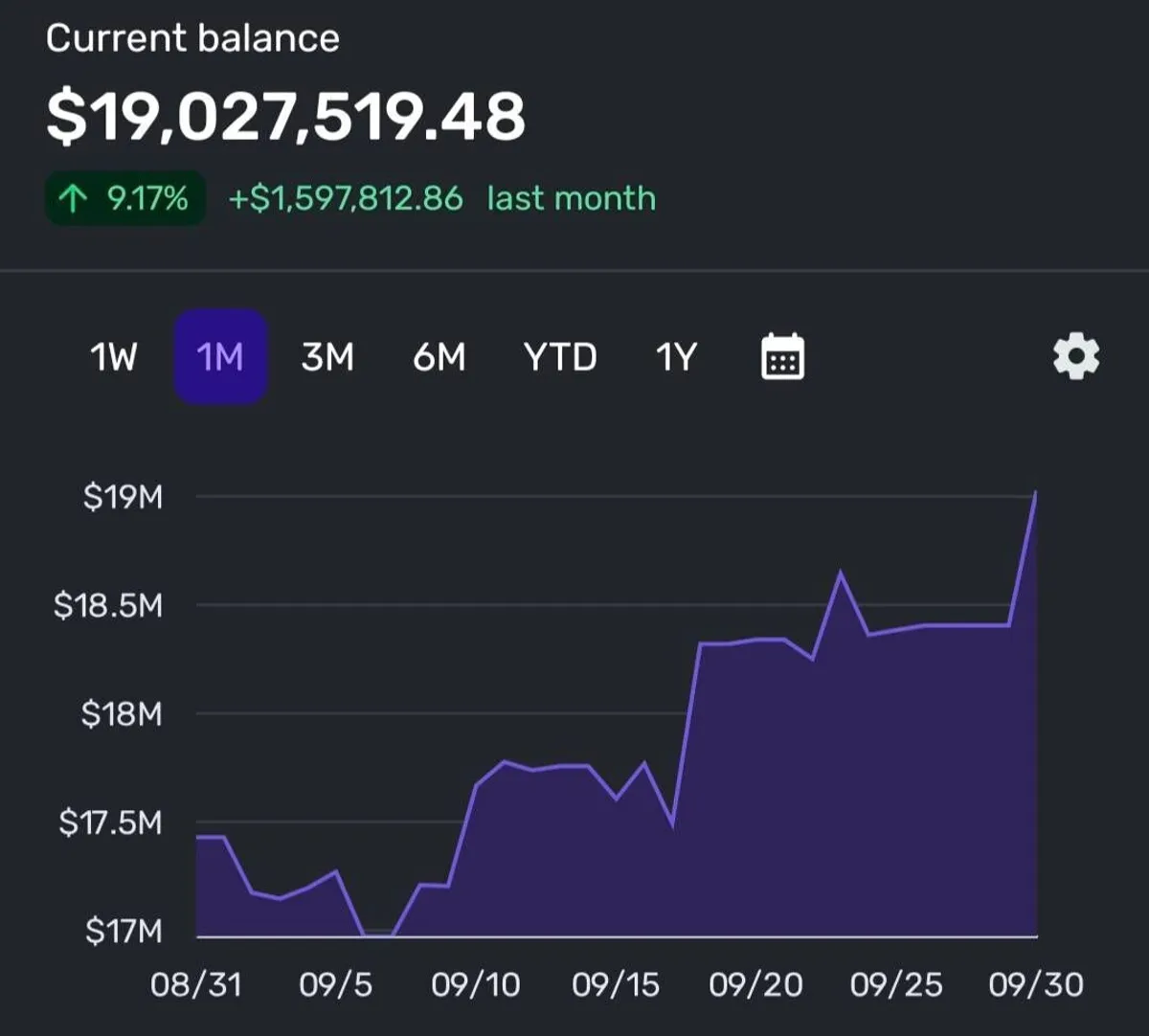Image resolution: width=1149 pixels, height=1036 pixels.
Task: Select the 1M time range
Action: tap(220, 357)
